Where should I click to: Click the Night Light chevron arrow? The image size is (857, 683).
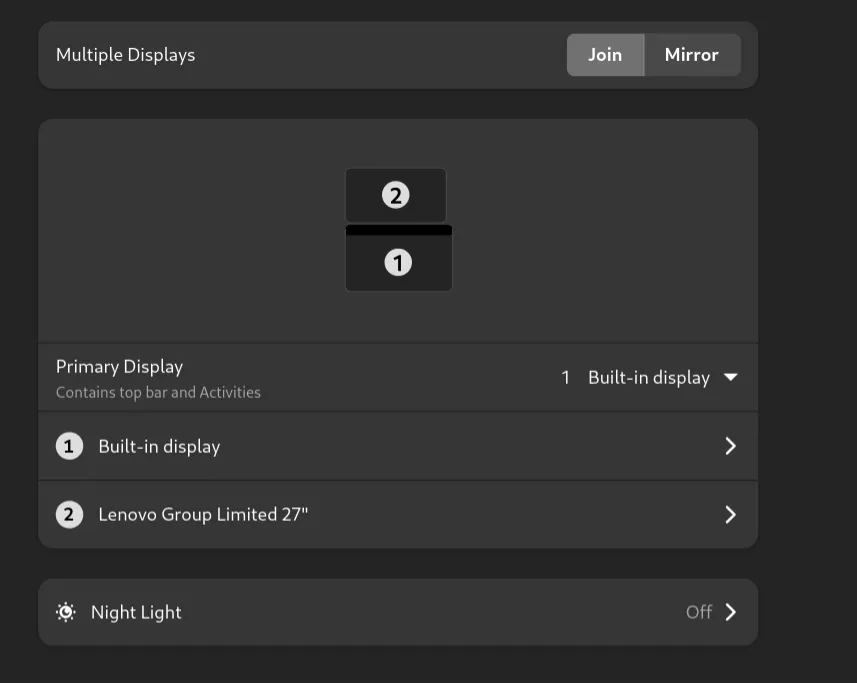point(731,612)
